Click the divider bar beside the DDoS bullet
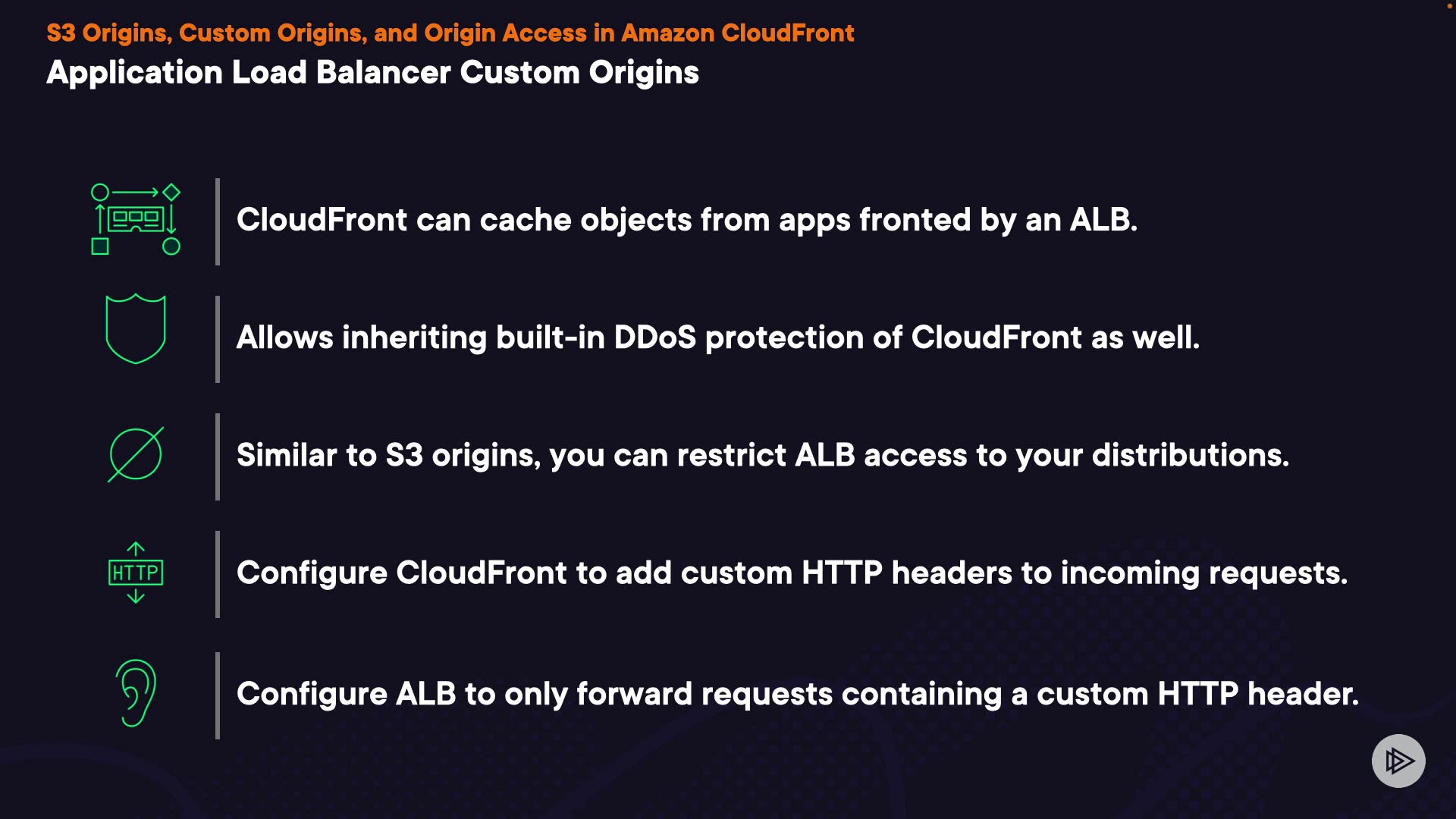Screen dimensions: 1456x819 pyautogui.click(x=218, y=339)
